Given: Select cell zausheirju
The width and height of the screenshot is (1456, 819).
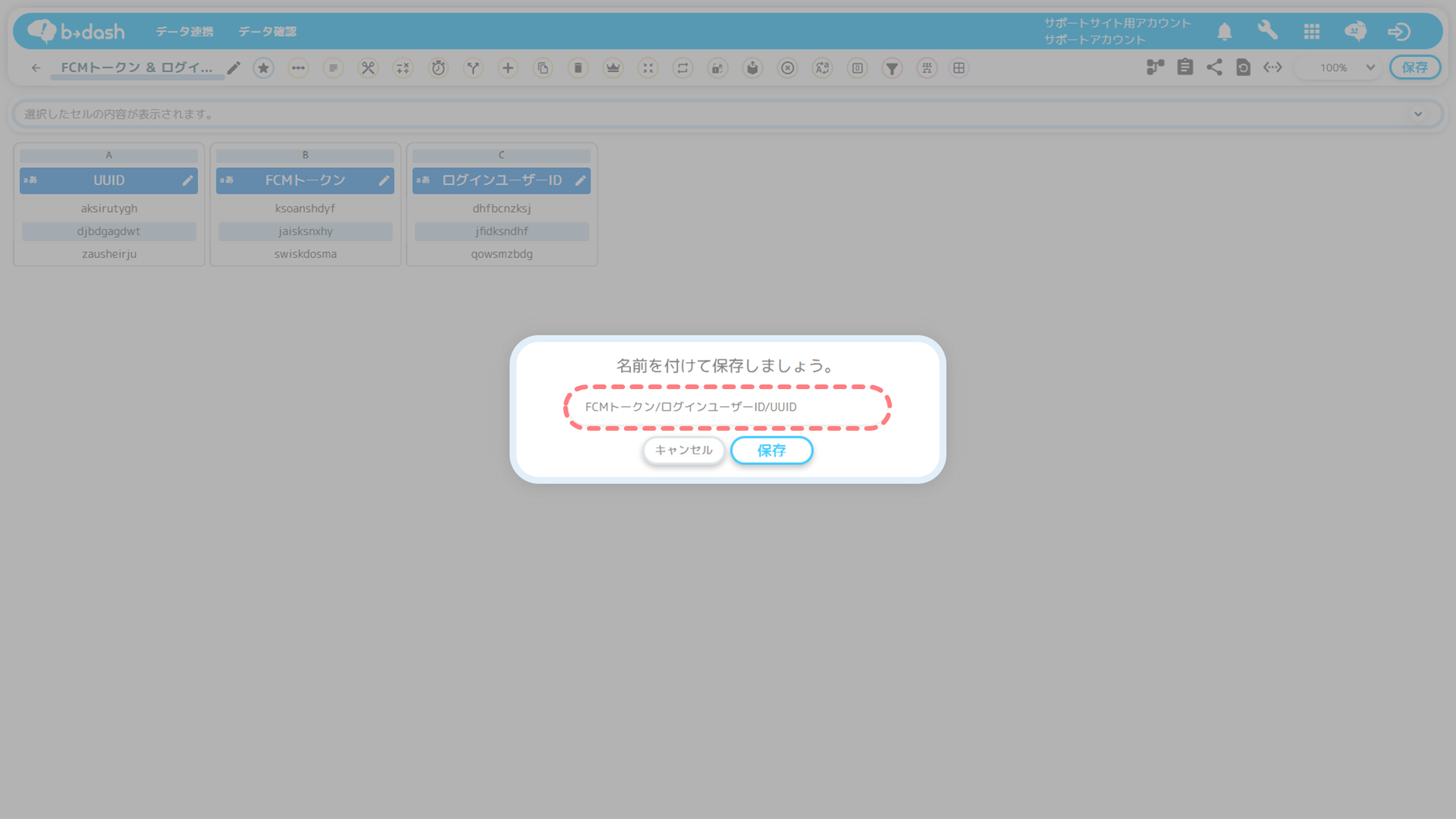Looking at the screenshot, I should coord(109,253).
